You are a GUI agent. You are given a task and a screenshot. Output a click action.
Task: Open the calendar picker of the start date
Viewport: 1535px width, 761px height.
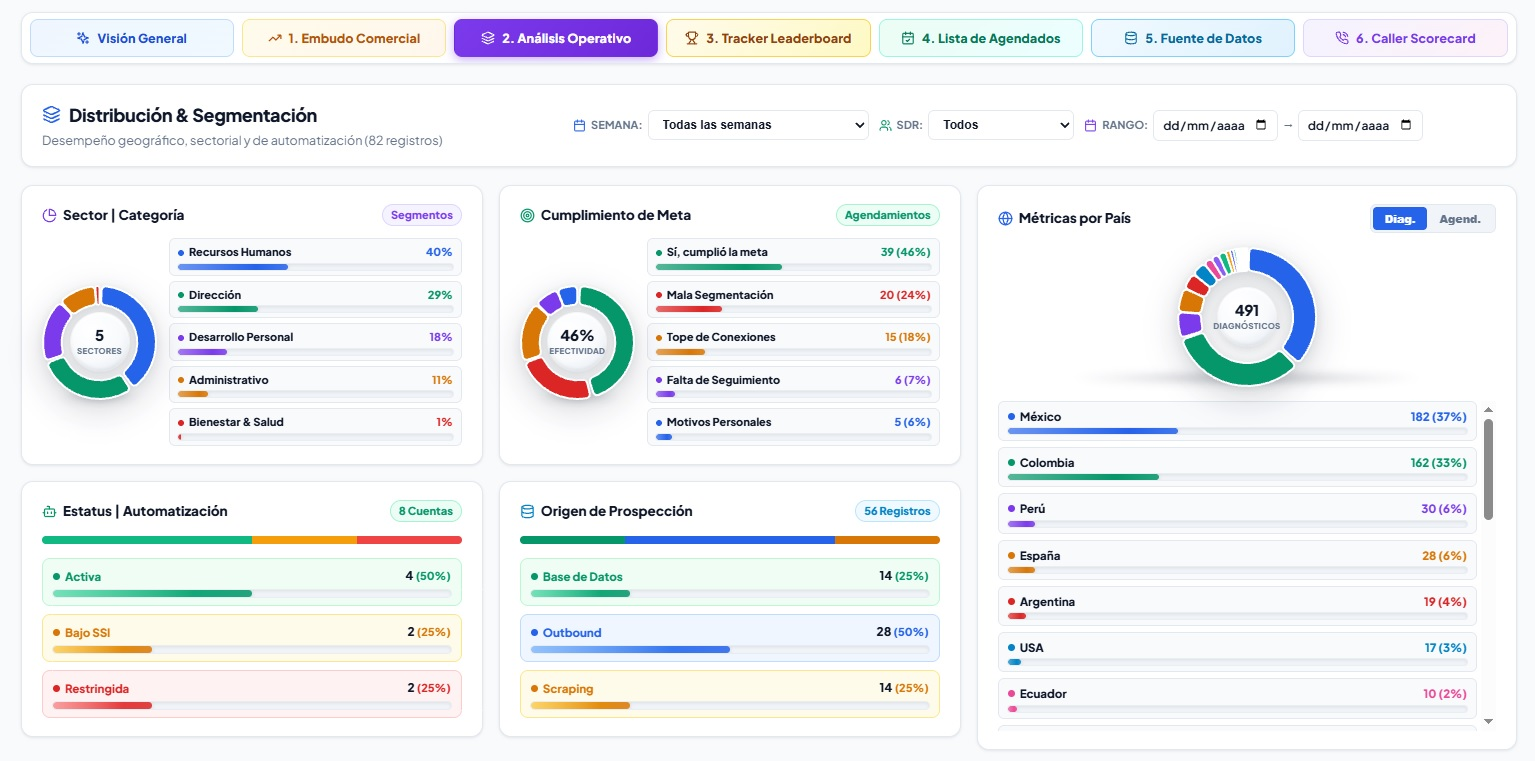coord(1260,125)
